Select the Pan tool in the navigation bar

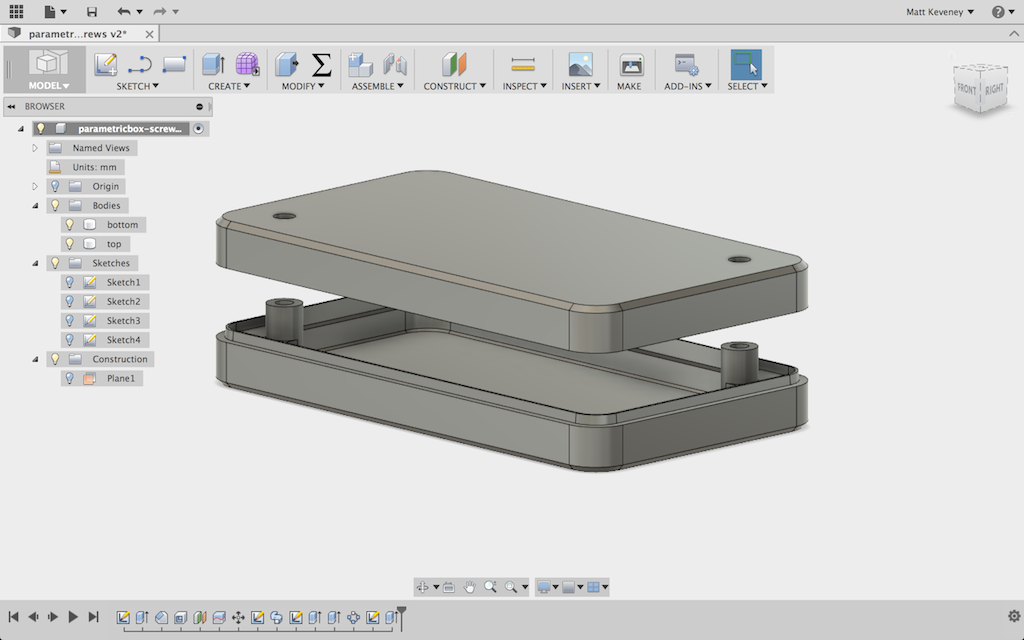(x=470, y=587)
